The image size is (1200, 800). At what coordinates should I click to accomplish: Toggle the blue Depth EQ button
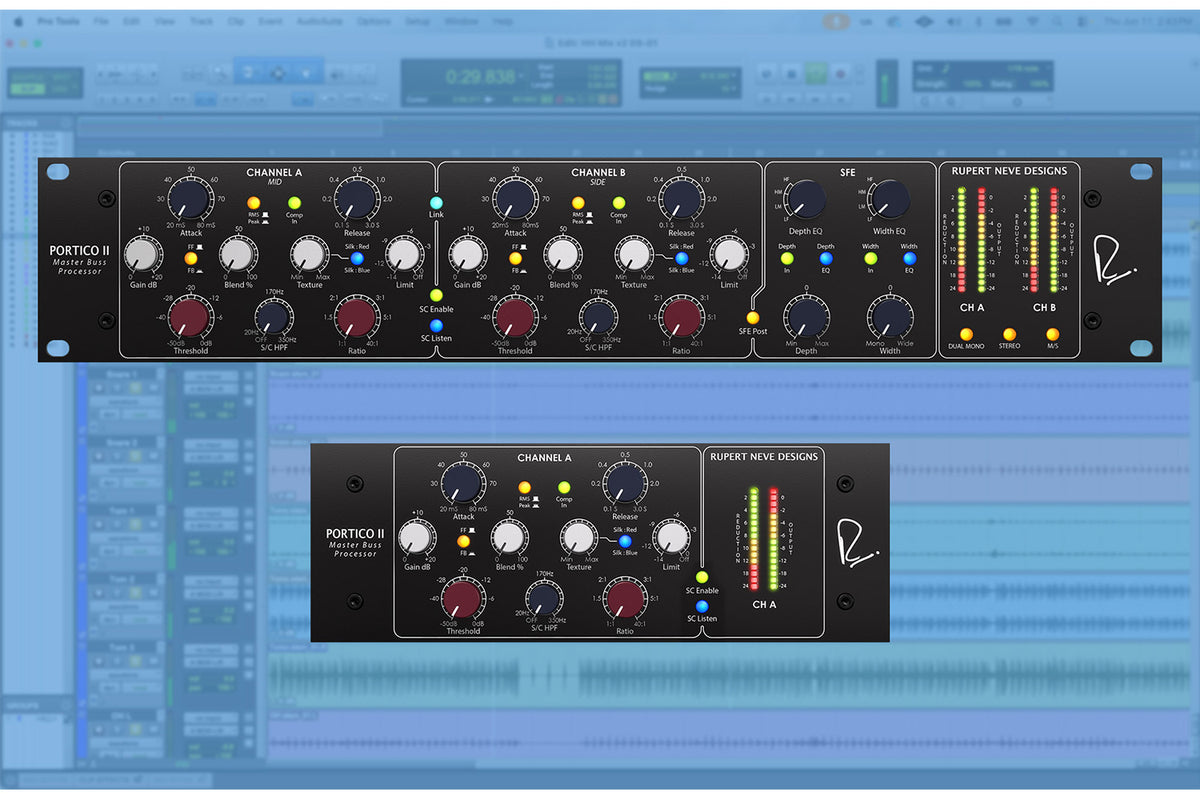tap(826, 258)
